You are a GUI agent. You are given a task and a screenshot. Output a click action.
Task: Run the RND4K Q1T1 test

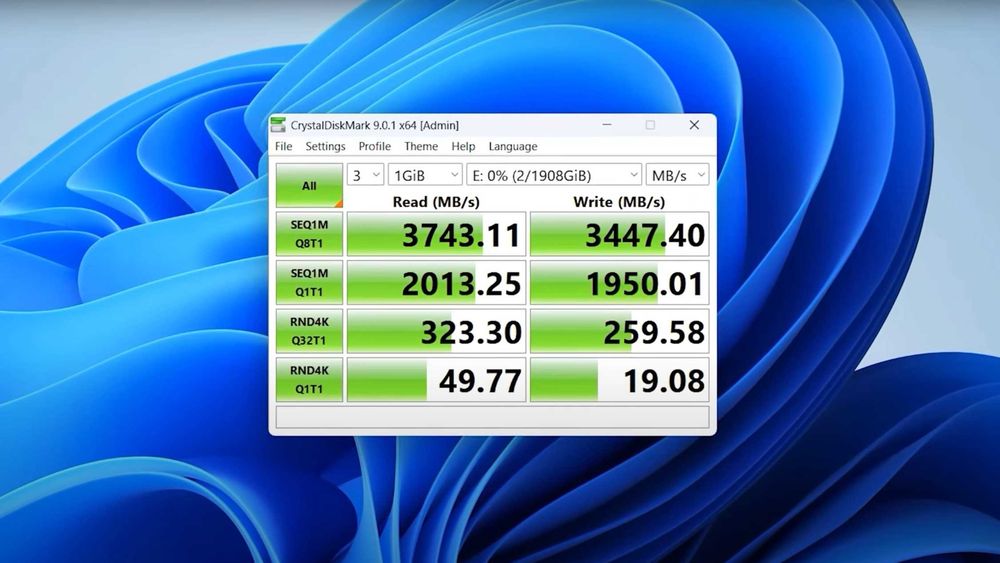pos(309,379)
